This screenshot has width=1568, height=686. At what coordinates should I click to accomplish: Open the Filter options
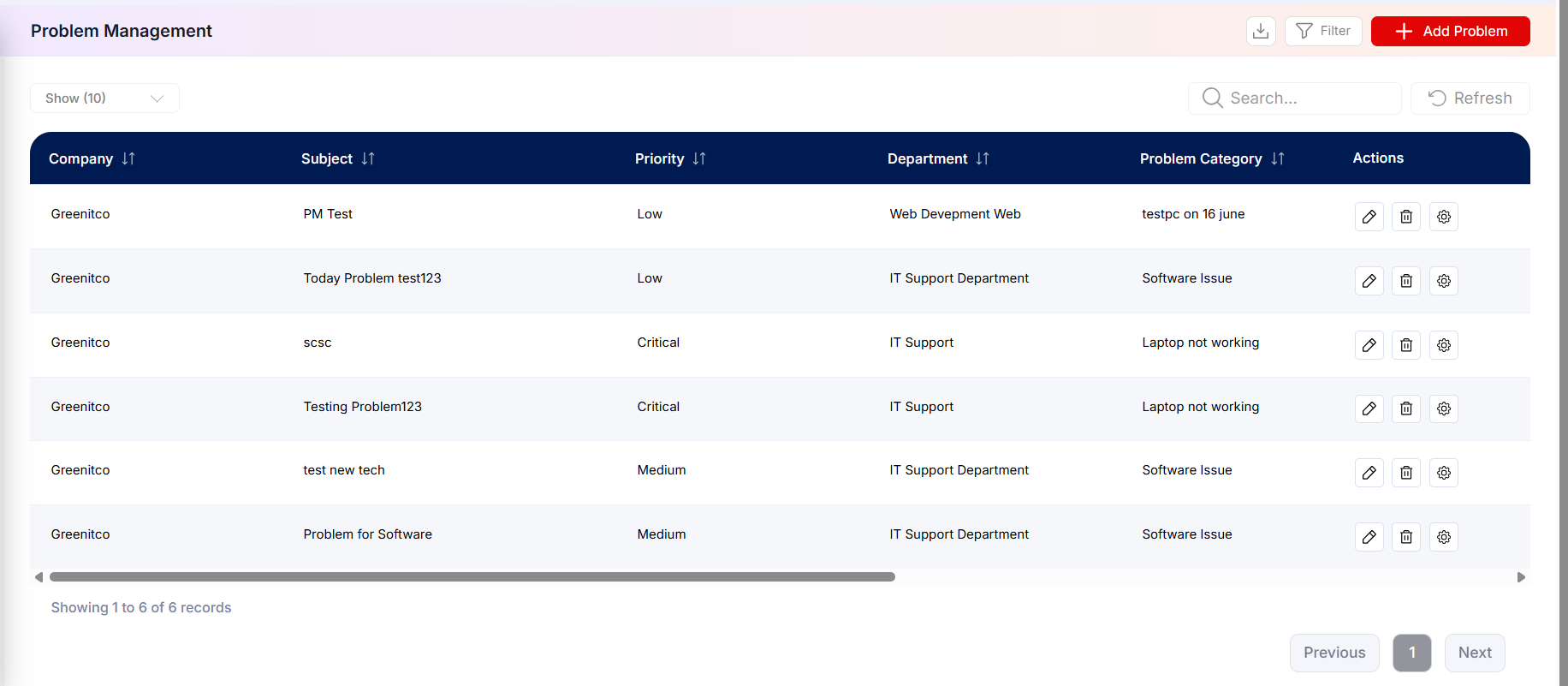pyautogui.click(x=1323, y=32)
